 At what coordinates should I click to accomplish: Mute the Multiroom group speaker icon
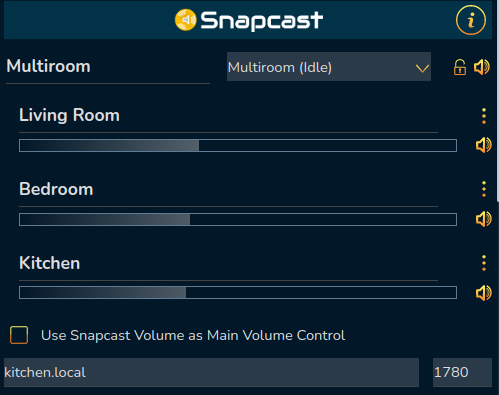[482, 67]
